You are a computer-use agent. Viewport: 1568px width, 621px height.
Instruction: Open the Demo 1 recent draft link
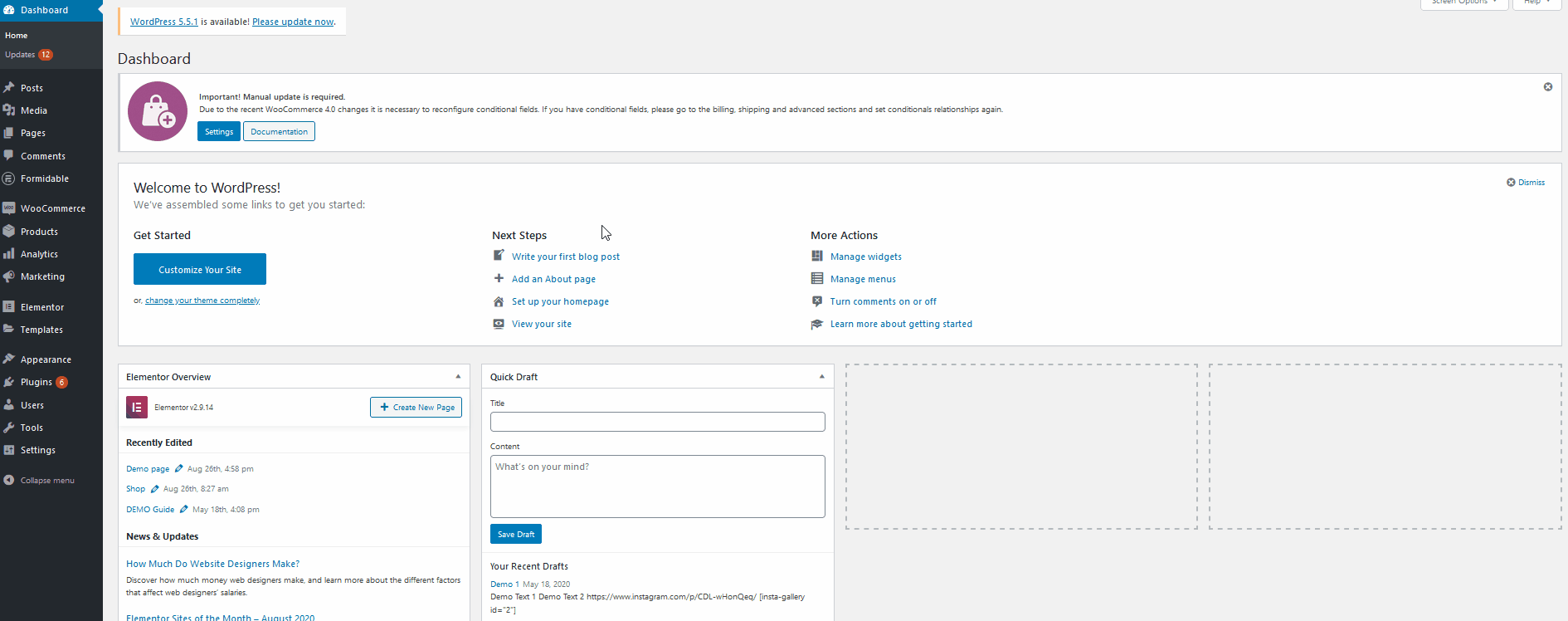(x=504, y=584)
